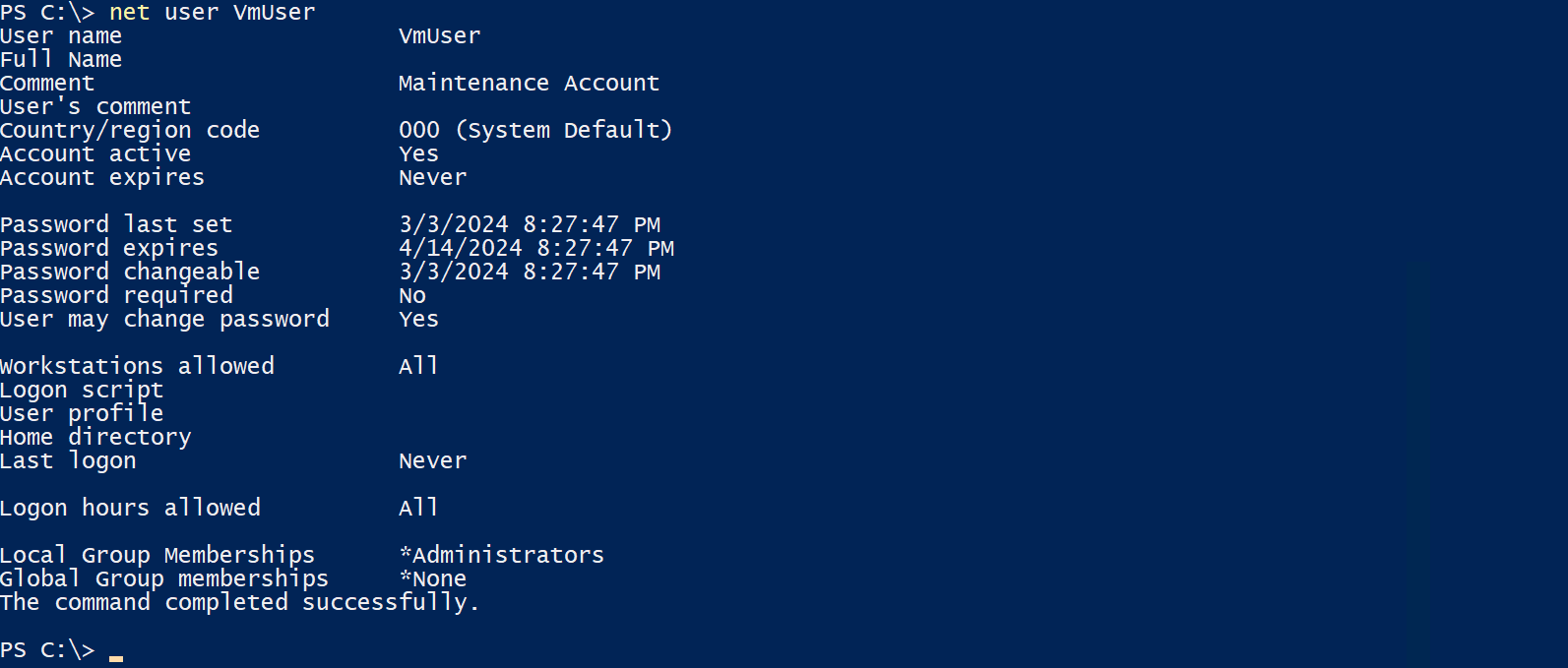This screenshot has width=1568, height=668.
Task: Click the 'Logon script' label
Action: 82,391
